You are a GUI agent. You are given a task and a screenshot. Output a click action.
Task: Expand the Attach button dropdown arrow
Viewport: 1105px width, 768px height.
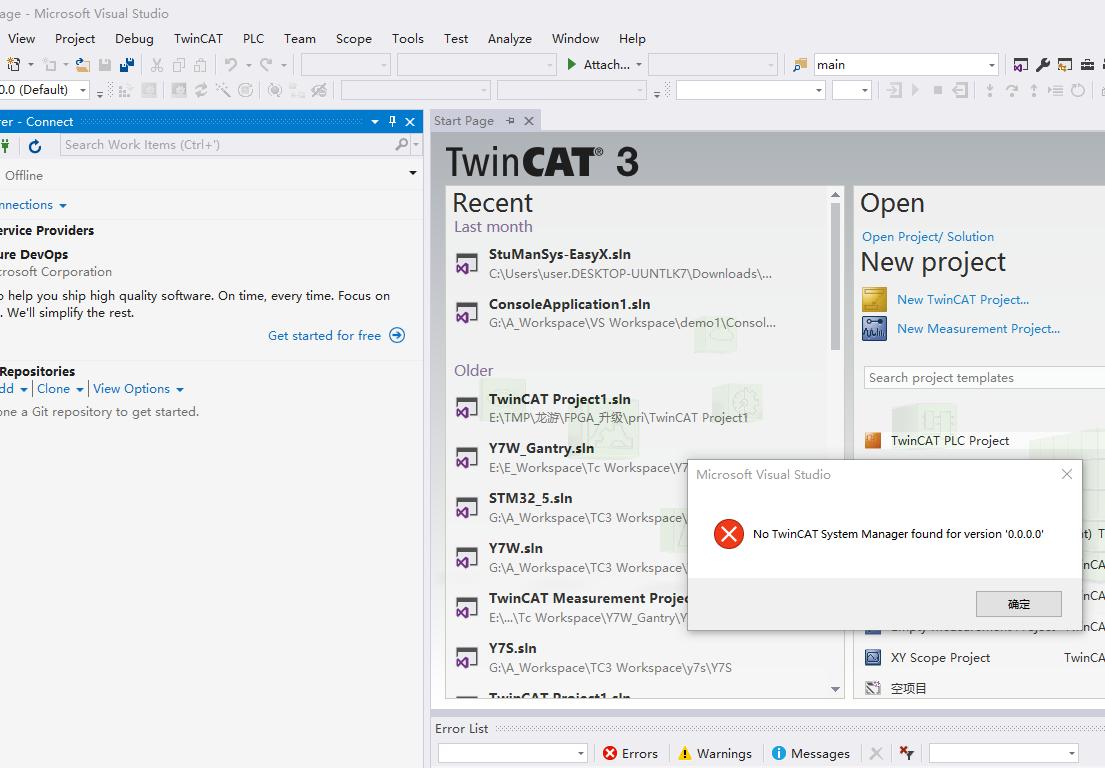click(638, 65)
